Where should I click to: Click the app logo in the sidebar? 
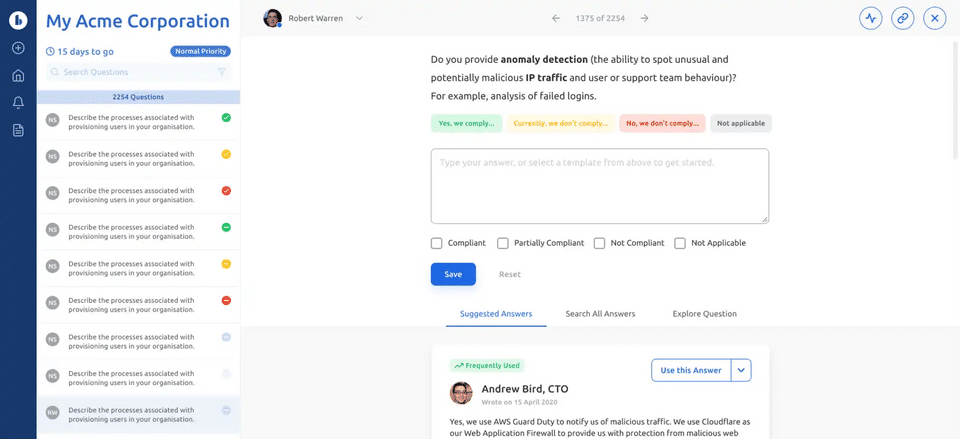(18, 20)
